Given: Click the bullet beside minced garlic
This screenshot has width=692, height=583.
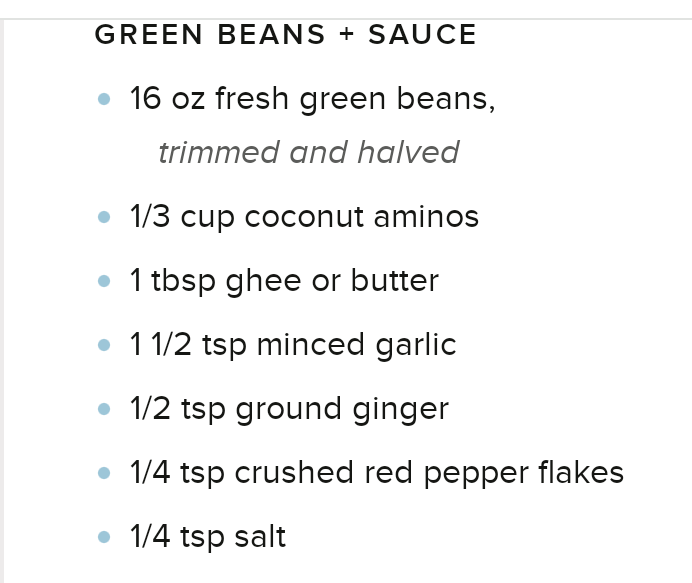Looking at the screenshot, I should click(104, 345).
